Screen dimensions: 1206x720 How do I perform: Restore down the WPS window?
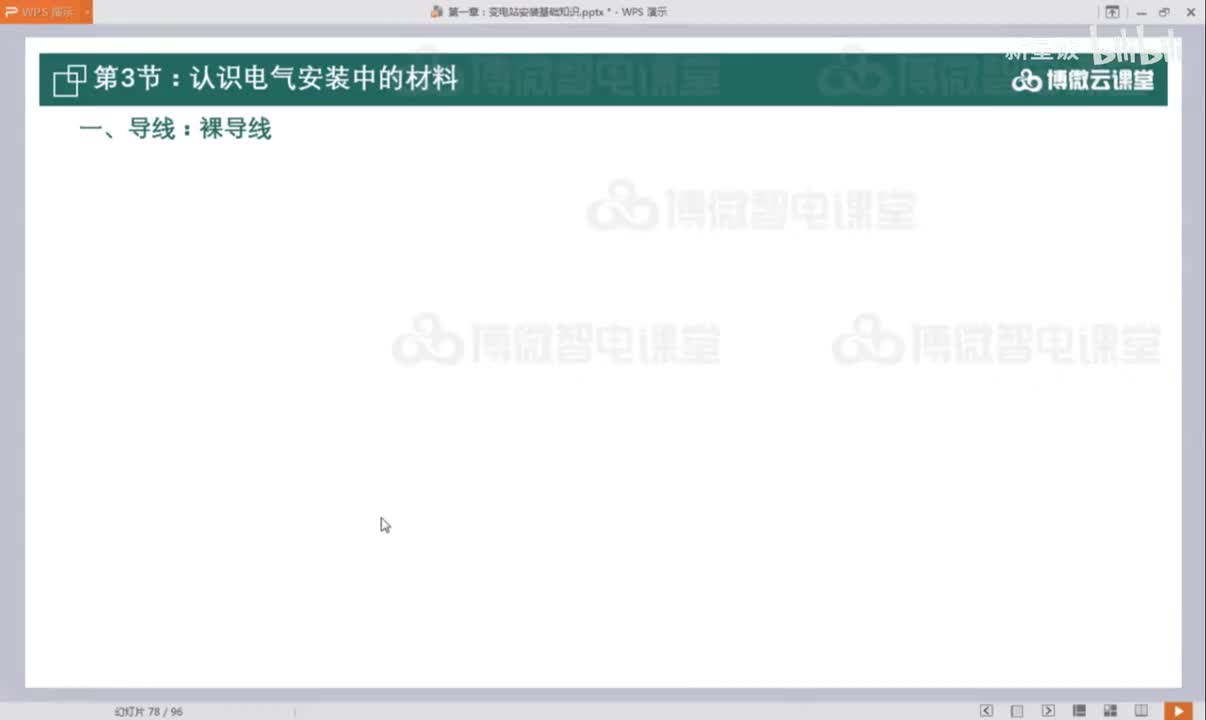[x=1164, y=12]
